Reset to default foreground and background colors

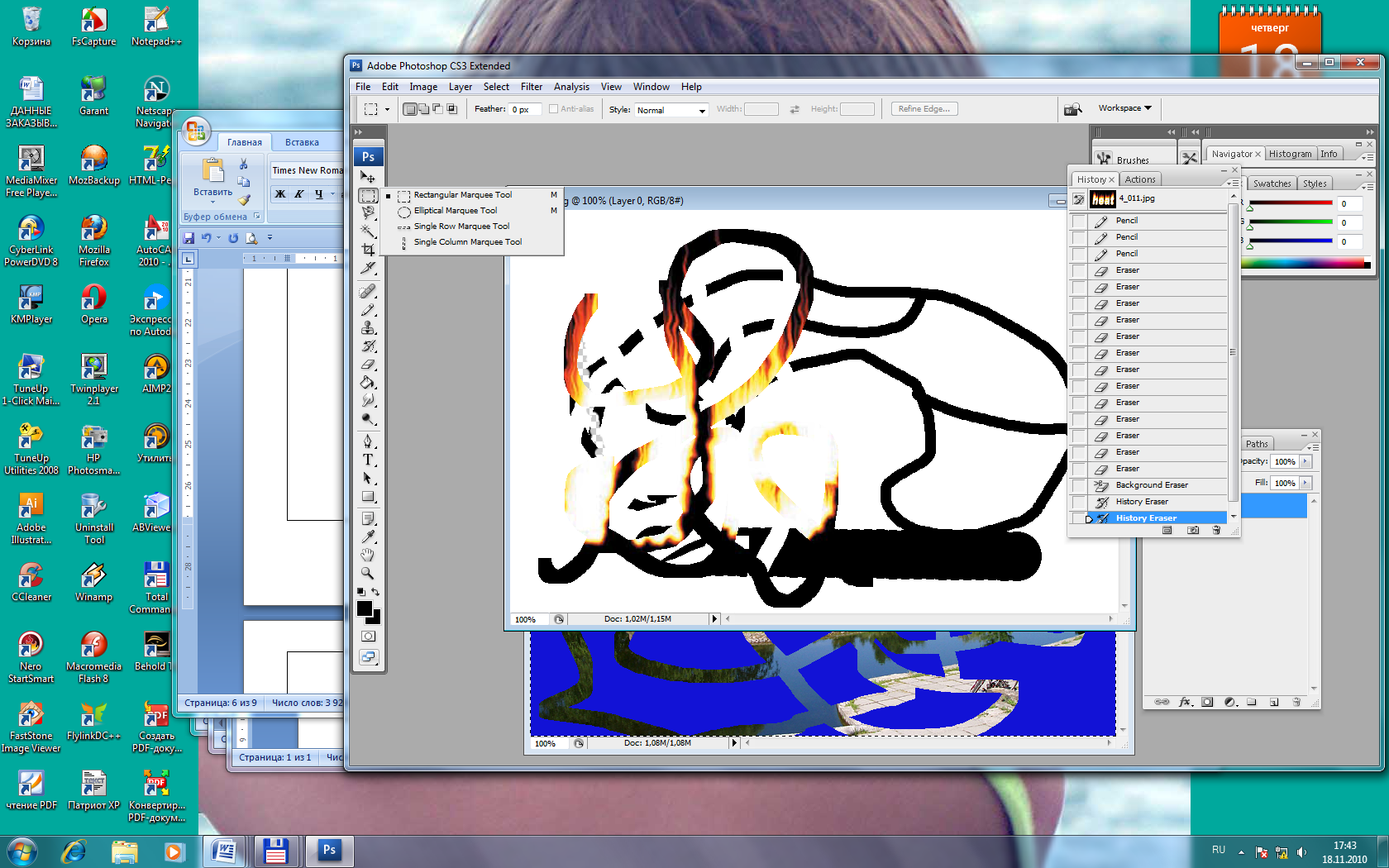coord(360,592)
